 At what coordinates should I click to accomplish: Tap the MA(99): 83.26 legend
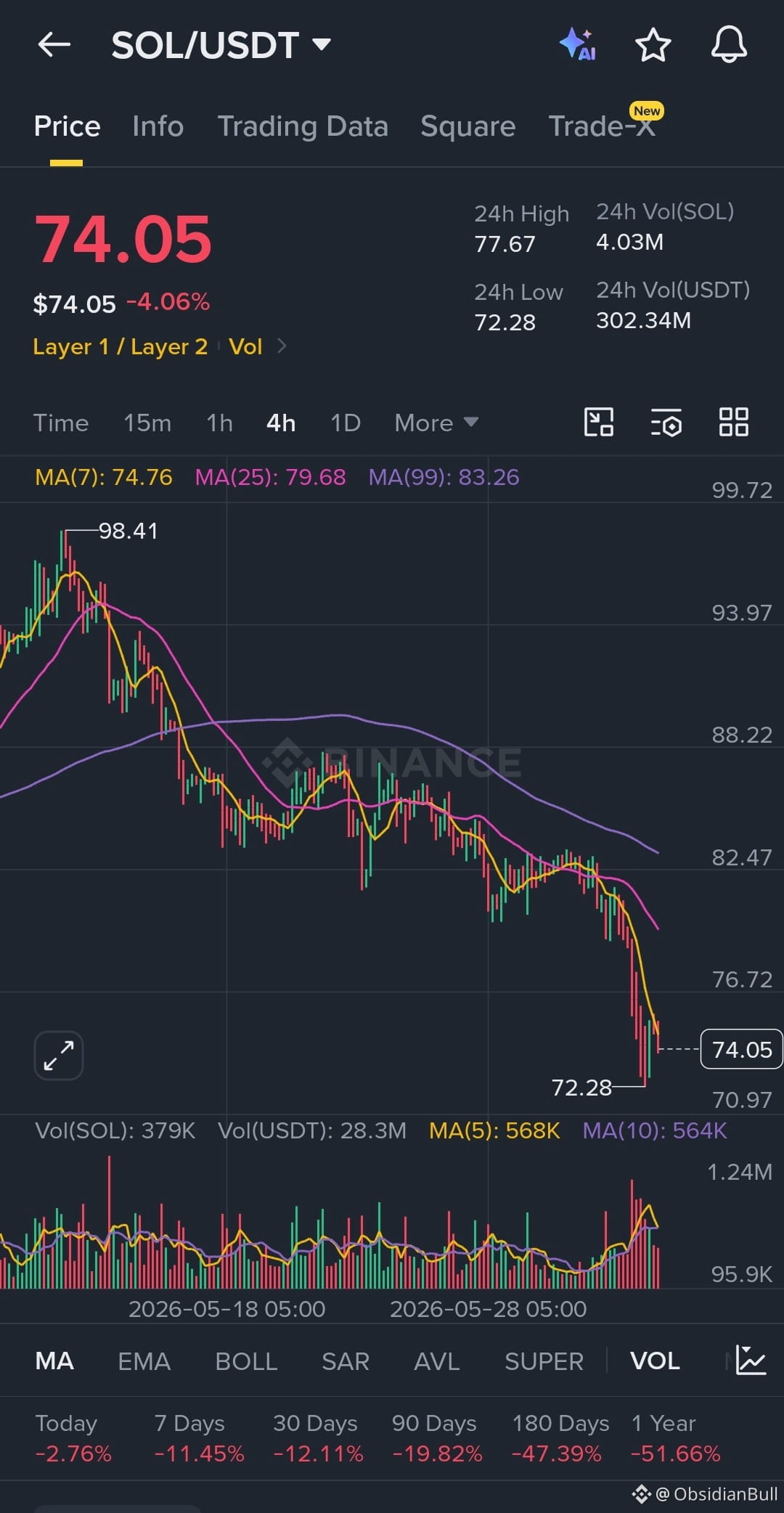[444, 477]
